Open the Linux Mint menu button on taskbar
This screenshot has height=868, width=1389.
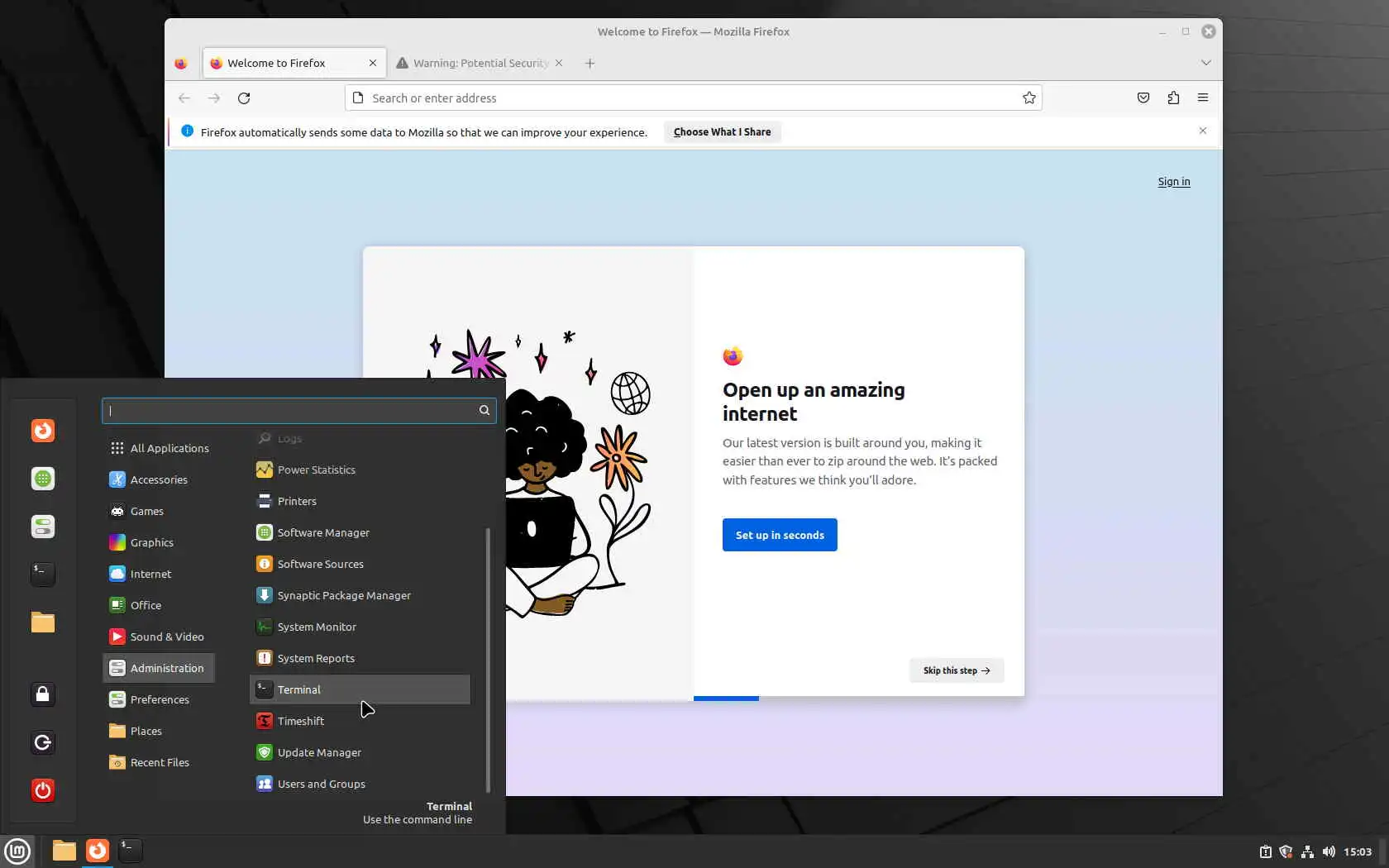click(x=17, y=851)
